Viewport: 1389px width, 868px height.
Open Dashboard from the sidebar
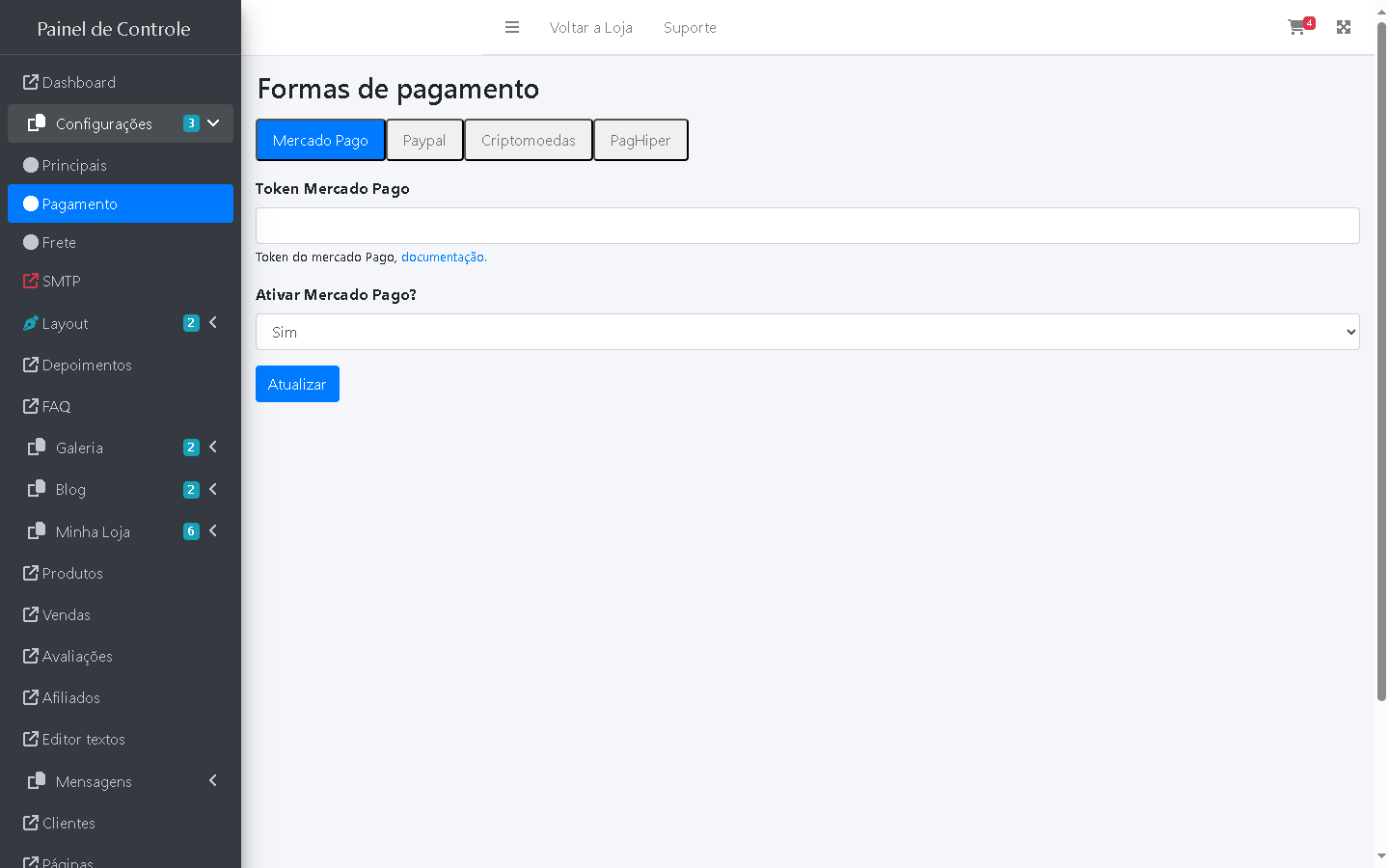tap(78, 83)
